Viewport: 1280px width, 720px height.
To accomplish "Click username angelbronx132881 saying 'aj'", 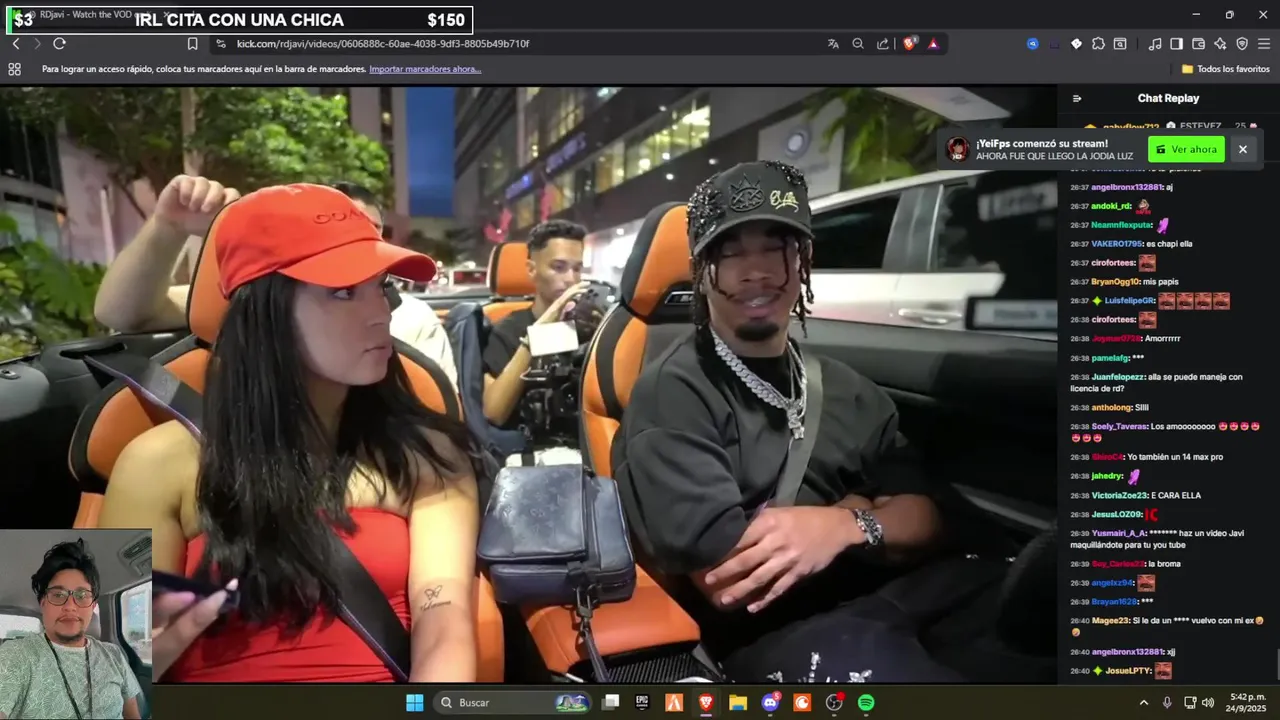I will pyautogui.click(x=1127, y=187).
